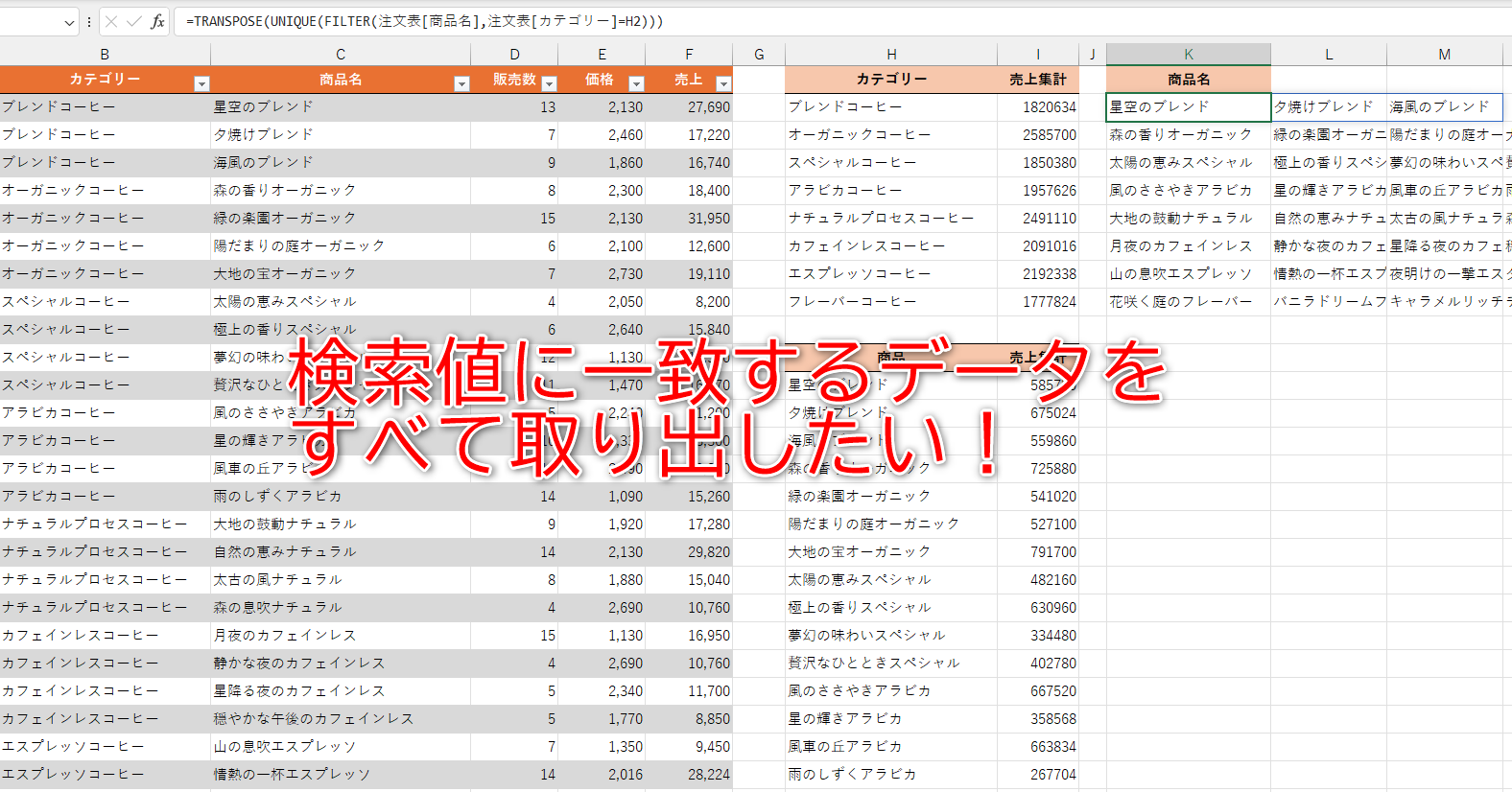Screen dimensions: 1512x792
Task: Select column F header
Action: 689,55
